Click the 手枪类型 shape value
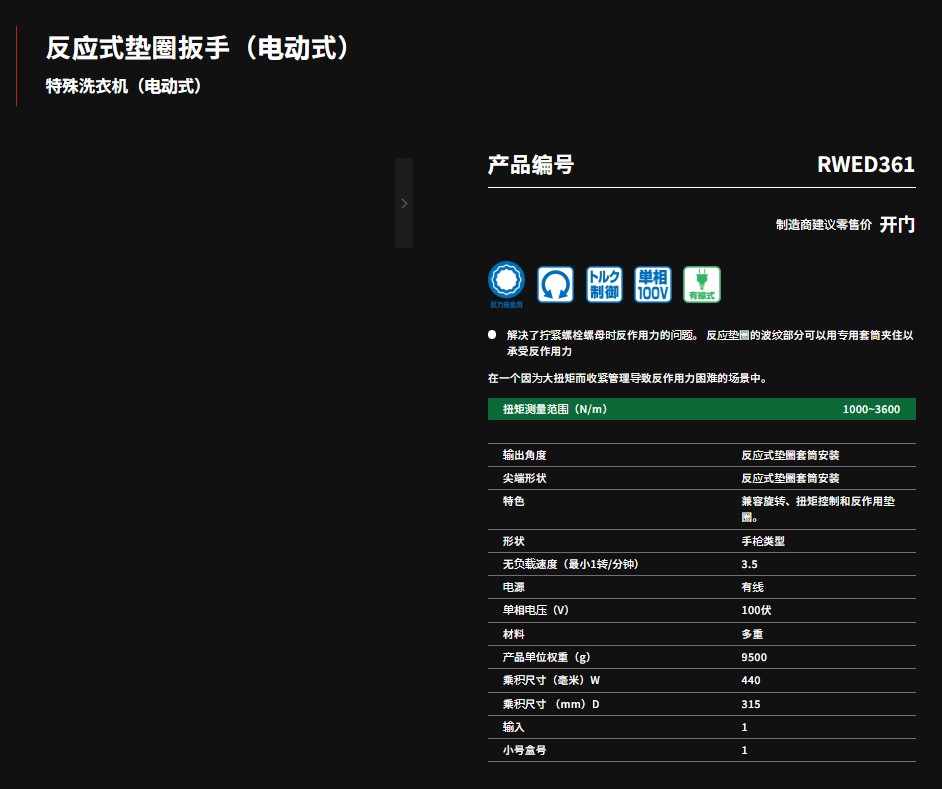Screen dimensions: 942x789 tap(763, 541)
